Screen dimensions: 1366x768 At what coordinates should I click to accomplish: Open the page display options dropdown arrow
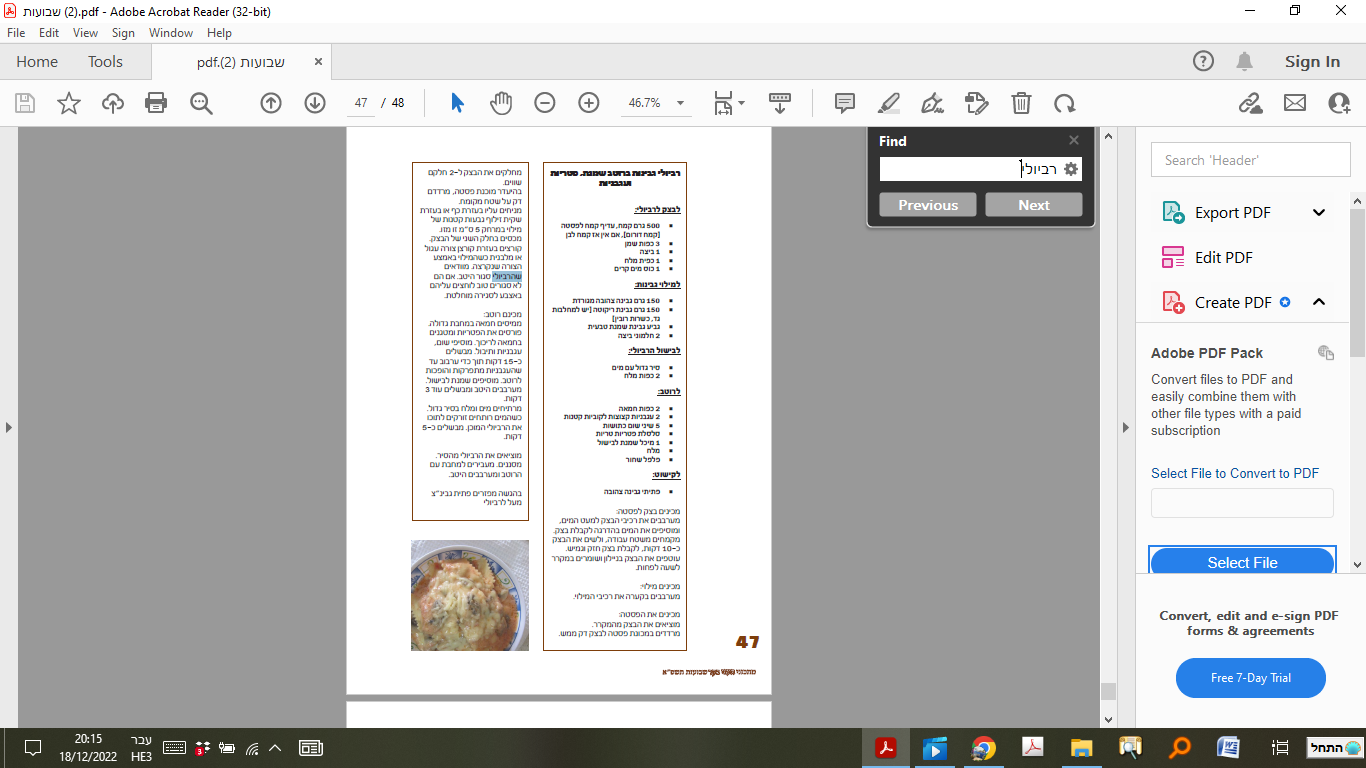pyautogui.click(x=741, y=103)
